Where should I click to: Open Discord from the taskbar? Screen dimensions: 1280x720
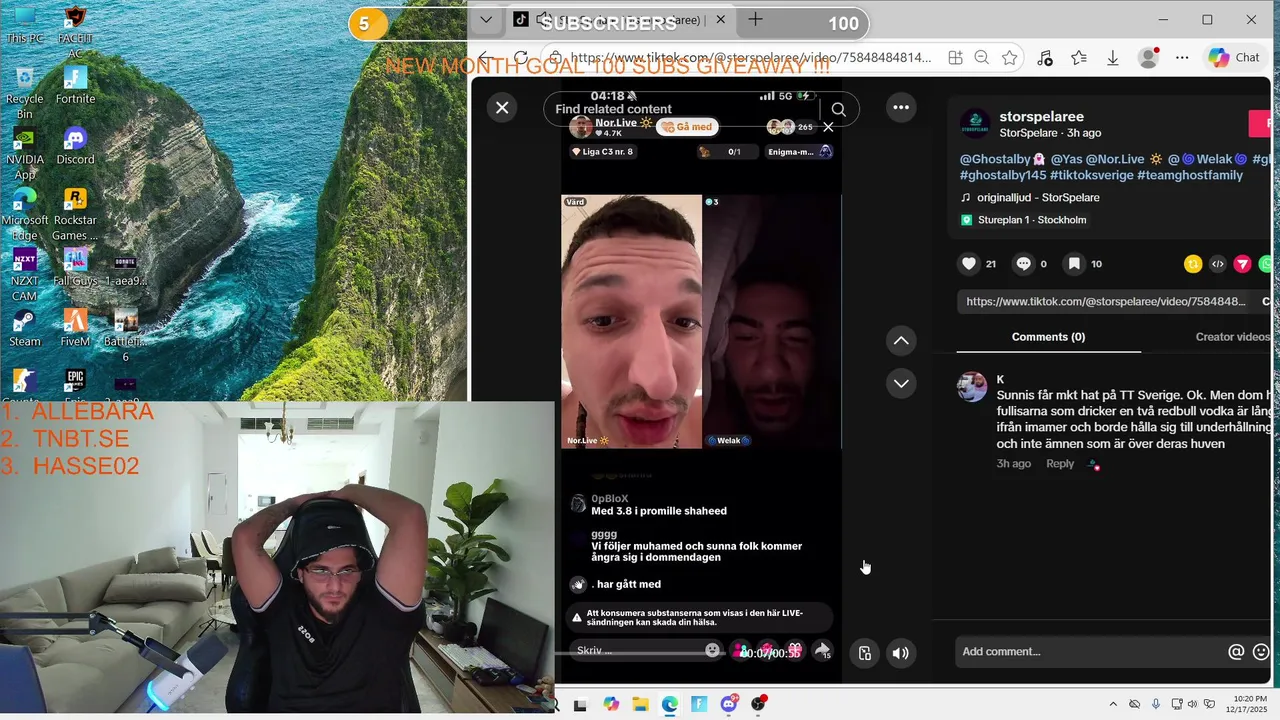coord(729,704)
